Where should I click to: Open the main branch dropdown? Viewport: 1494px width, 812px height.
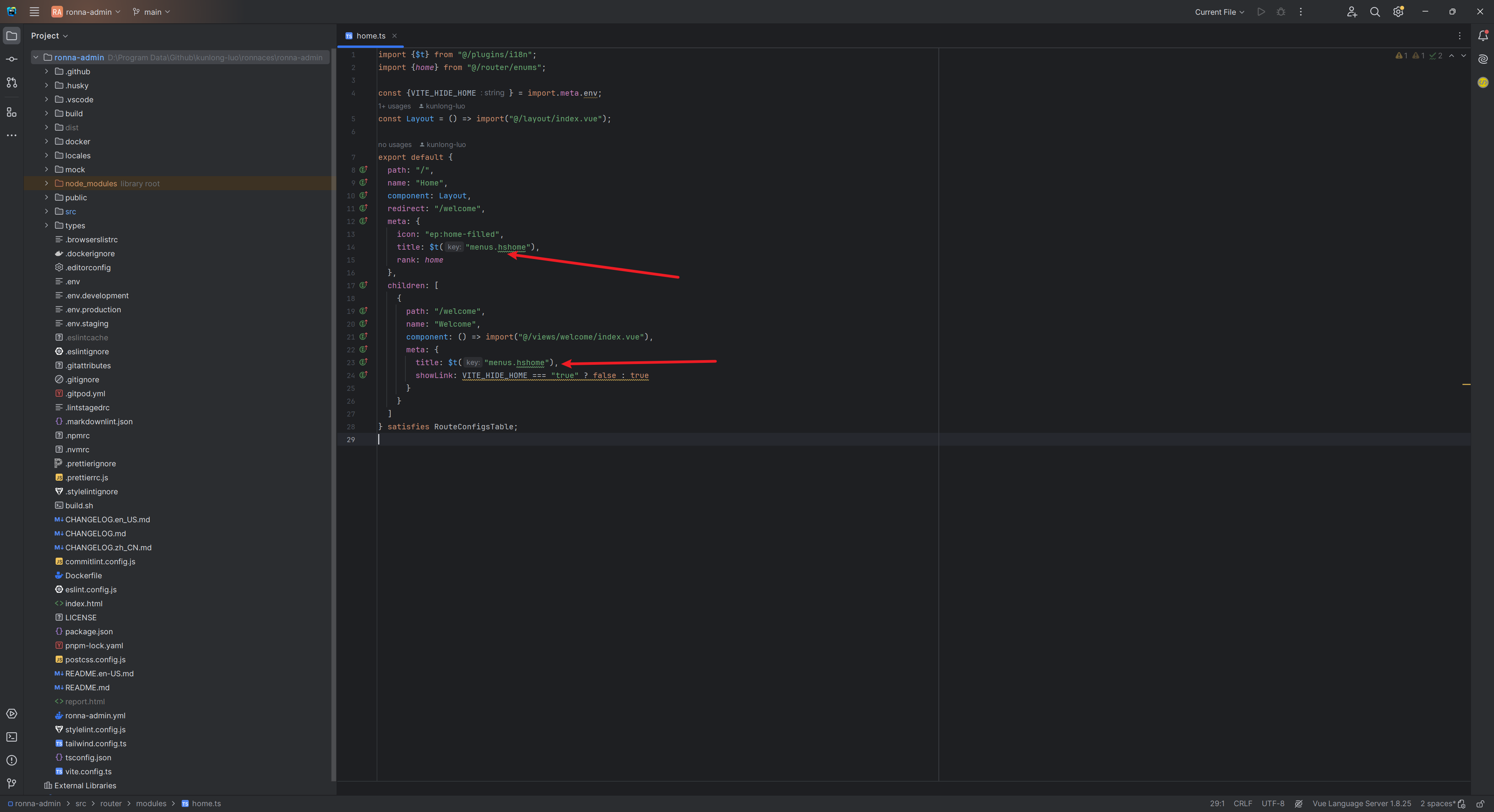151,12
